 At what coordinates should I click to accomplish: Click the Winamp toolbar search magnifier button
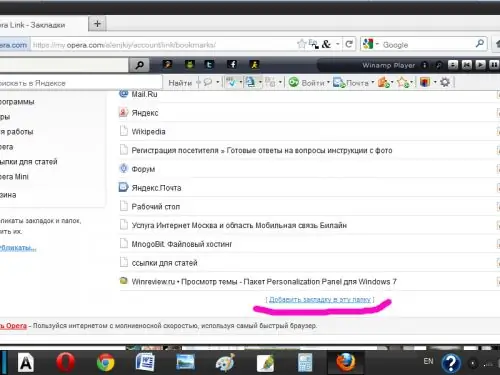139,65
